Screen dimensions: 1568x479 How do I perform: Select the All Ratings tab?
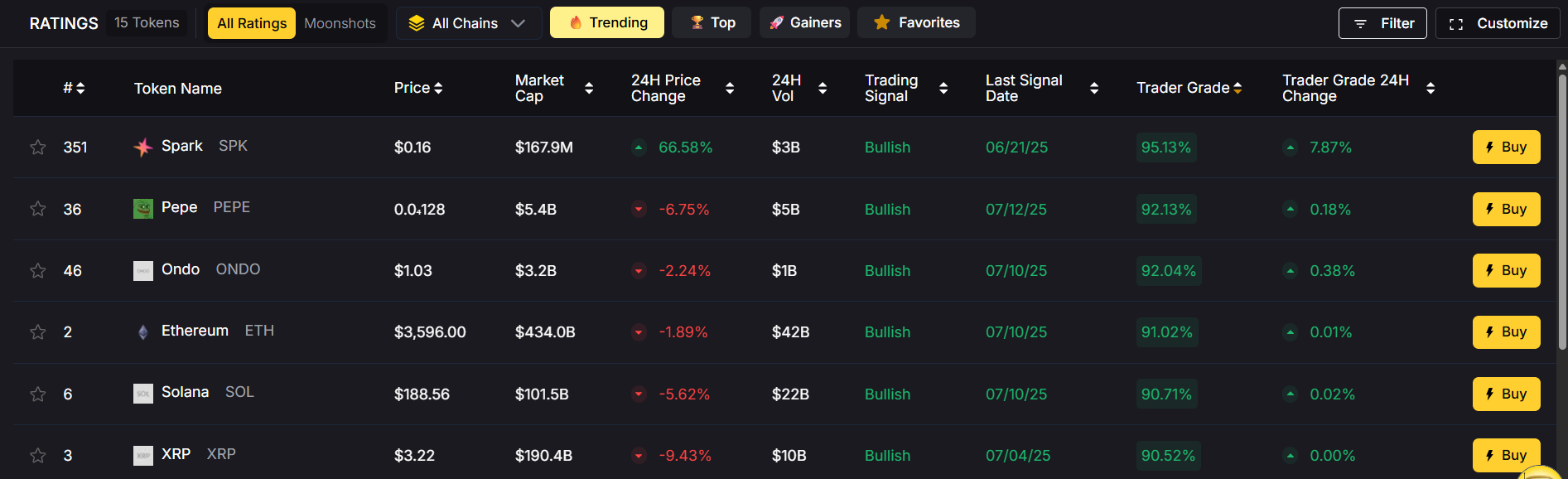252,23
